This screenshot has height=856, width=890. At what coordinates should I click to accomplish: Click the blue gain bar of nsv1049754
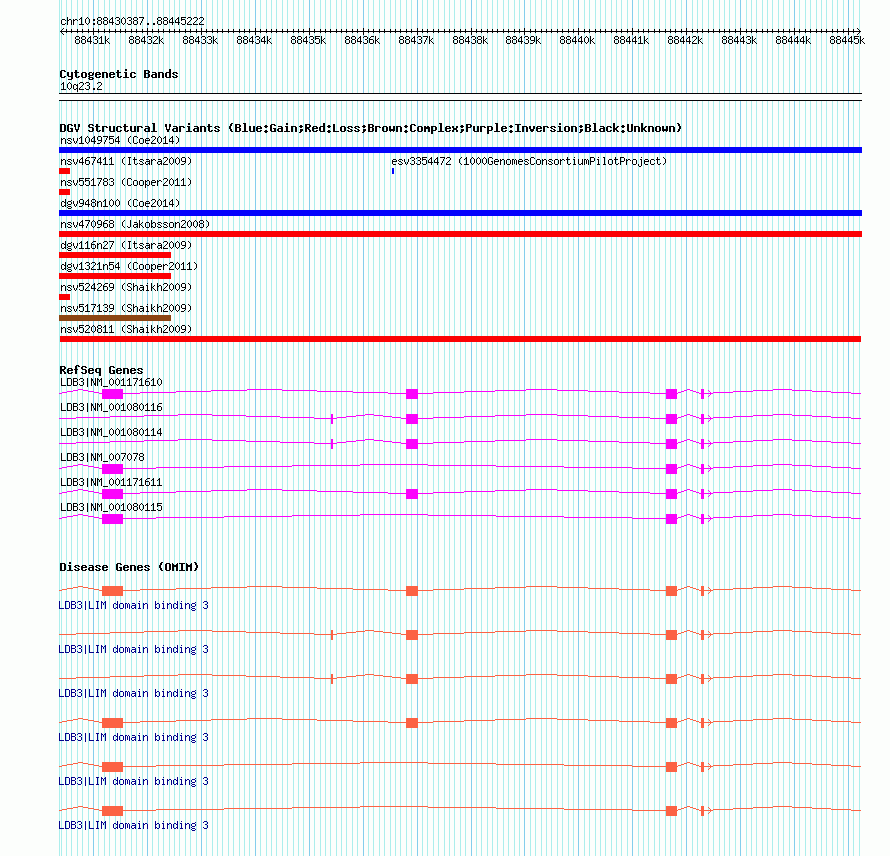(460, 150)
